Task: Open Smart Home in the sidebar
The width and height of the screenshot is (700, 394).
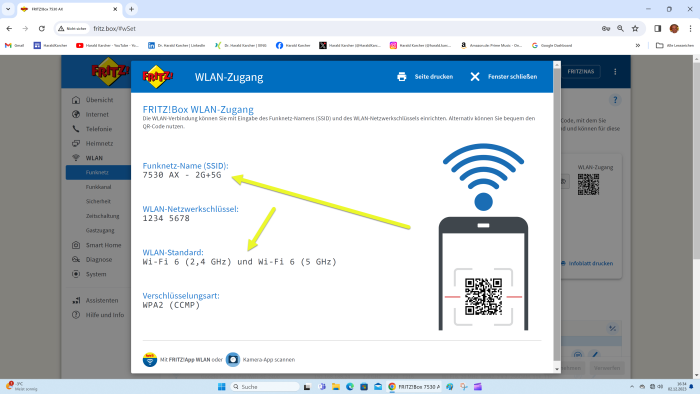Action: tap(103, 245)
